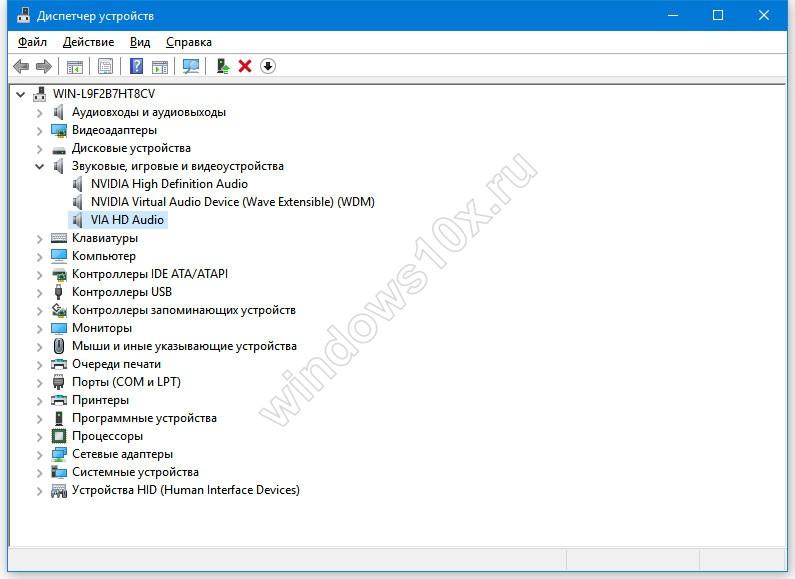Screen dimensions: 795x579
Task: Expand the Системные устройства node
Action: coord(40,473)
